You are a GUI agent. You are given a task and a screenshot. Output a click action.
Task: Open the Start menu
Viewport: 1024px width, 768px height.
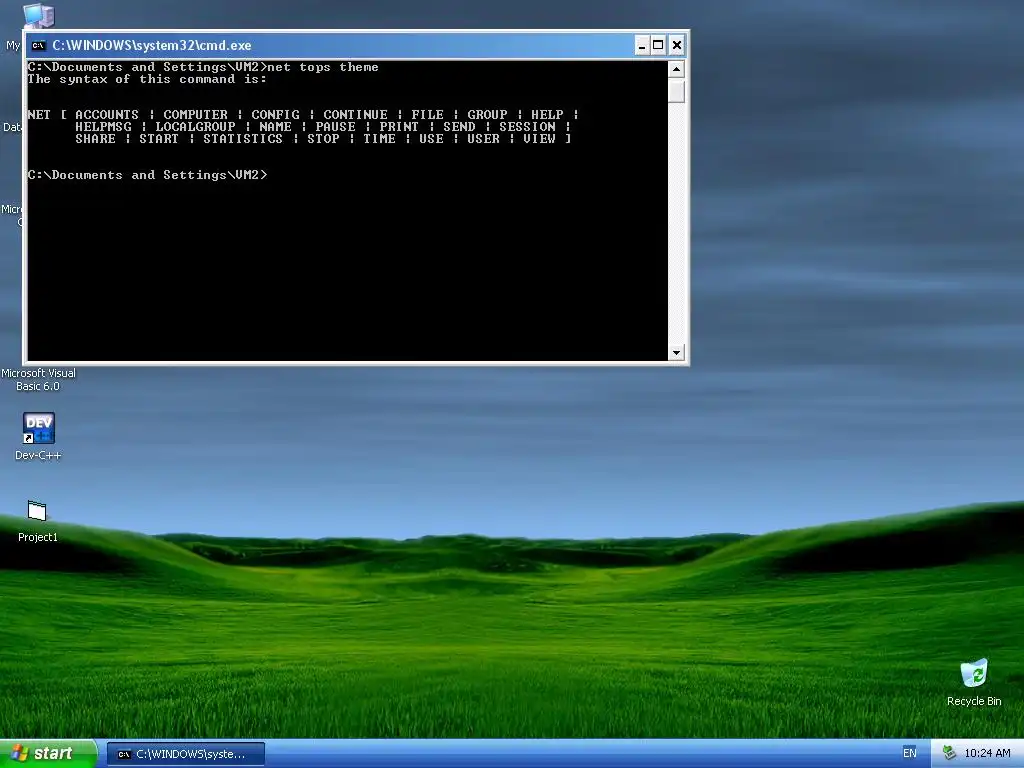click(x=48, y=754)
